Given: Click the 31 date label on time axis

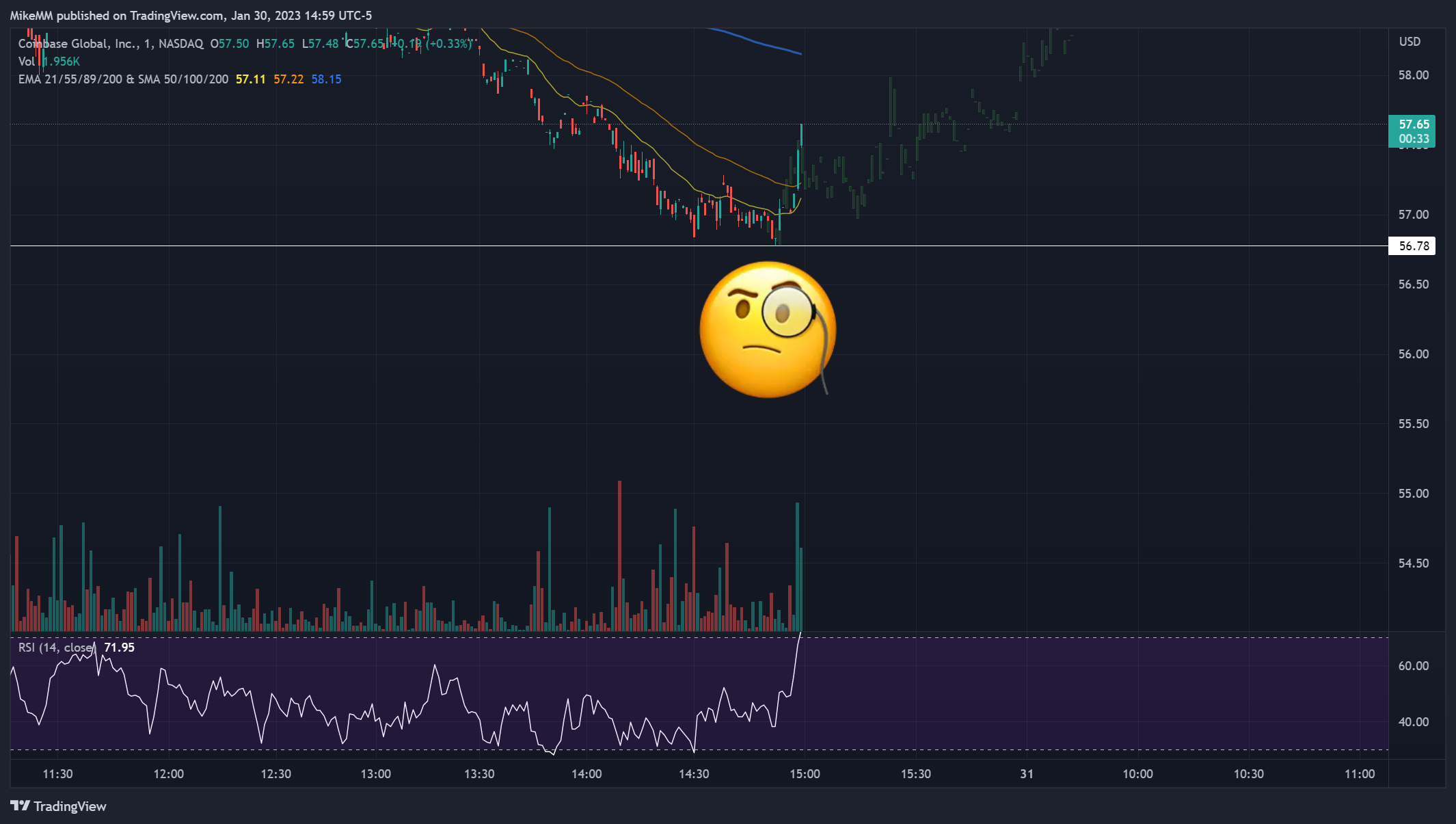Looking at the screenshot, I should [1027, 774].
